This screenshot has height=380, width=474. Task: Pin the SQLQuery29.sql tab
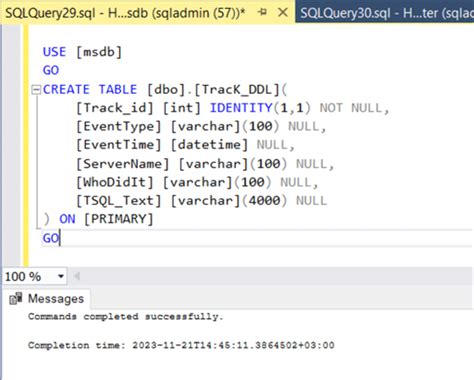262,13
